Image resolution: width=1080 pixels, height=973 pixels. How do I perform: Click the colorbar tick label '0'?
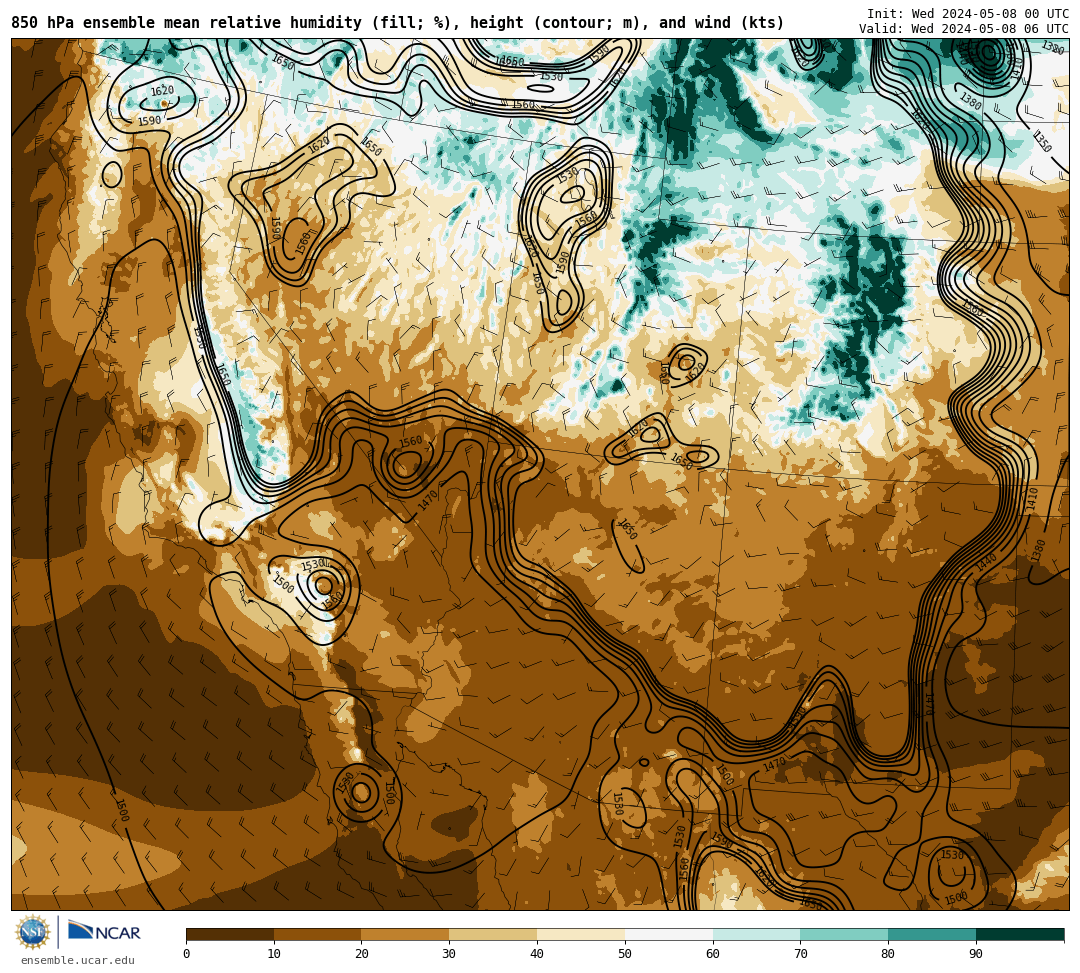[187, 954]
